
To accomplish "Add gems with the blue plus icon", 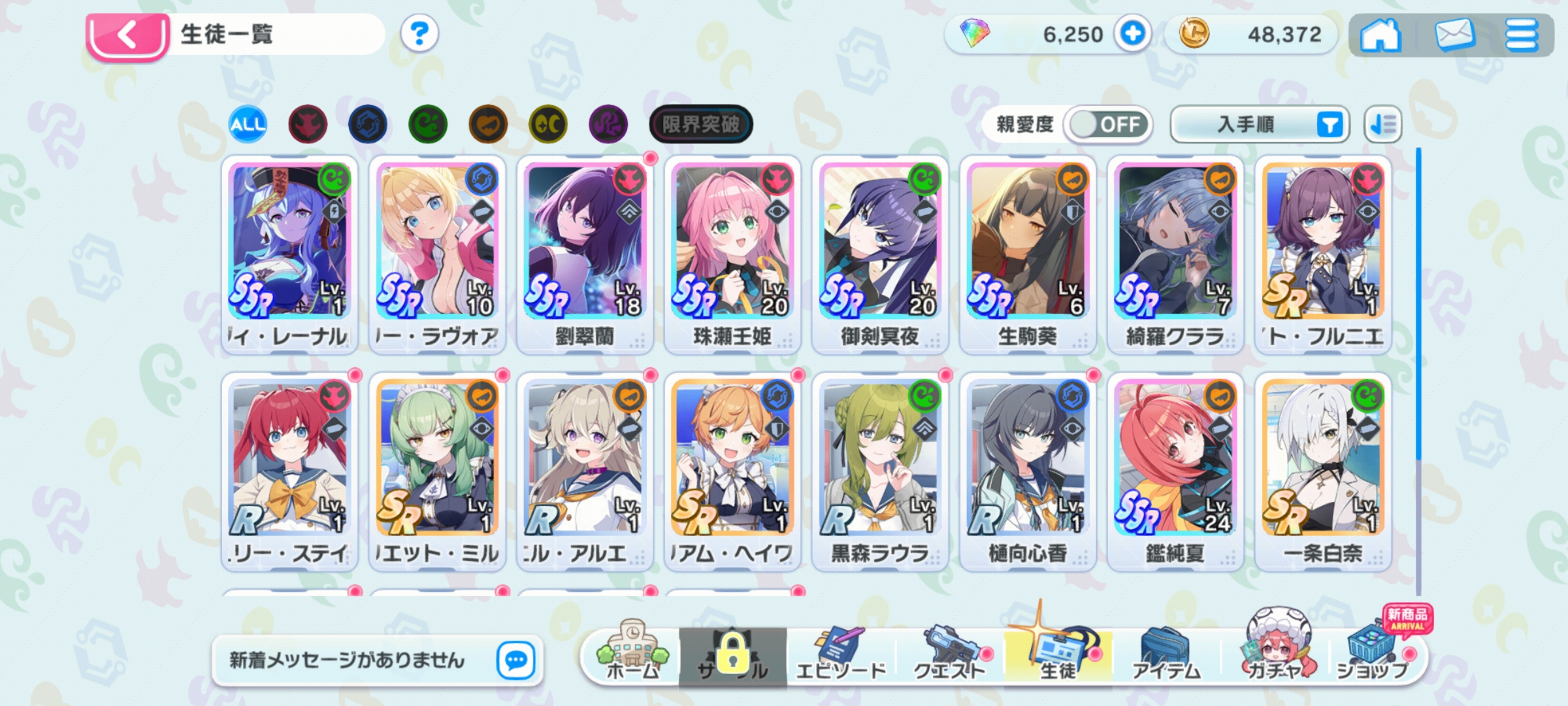I will pos(1132,33).
